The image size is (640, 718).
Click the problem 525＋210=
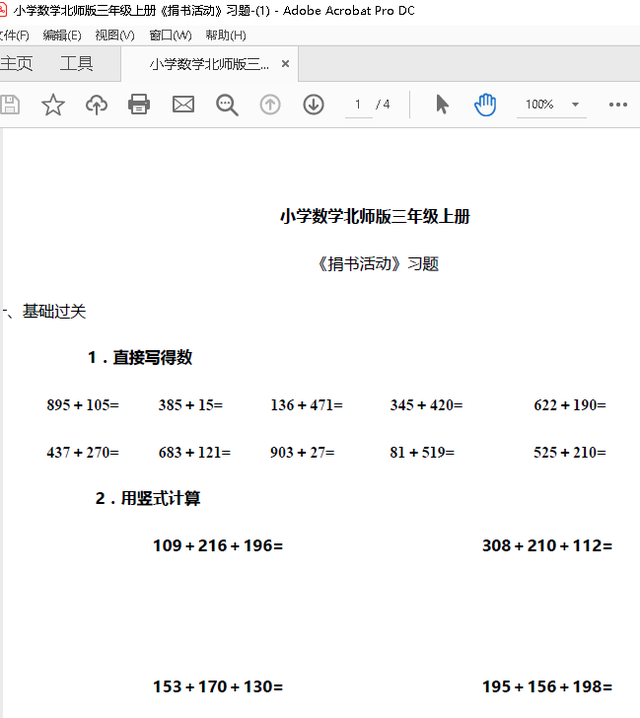[x=570, y=452]
